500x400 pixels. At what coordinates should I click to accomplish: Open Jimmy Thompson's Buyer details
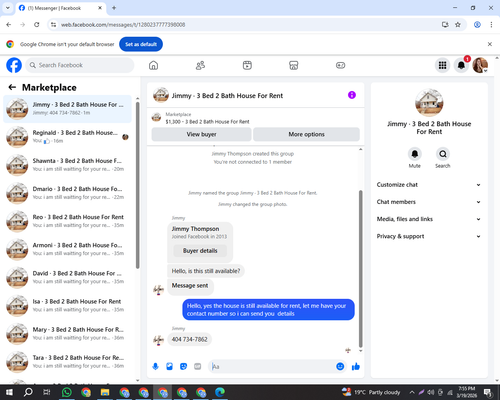pos(200,251)
